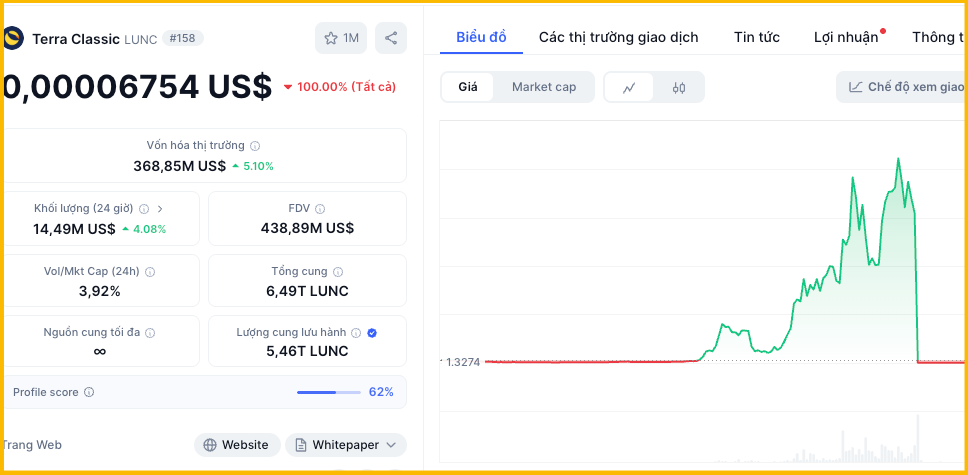The width and height of the screenshot is (968, 475).
Task: Click the 1.3274 chart axis label
Action: tap(462, 362)
